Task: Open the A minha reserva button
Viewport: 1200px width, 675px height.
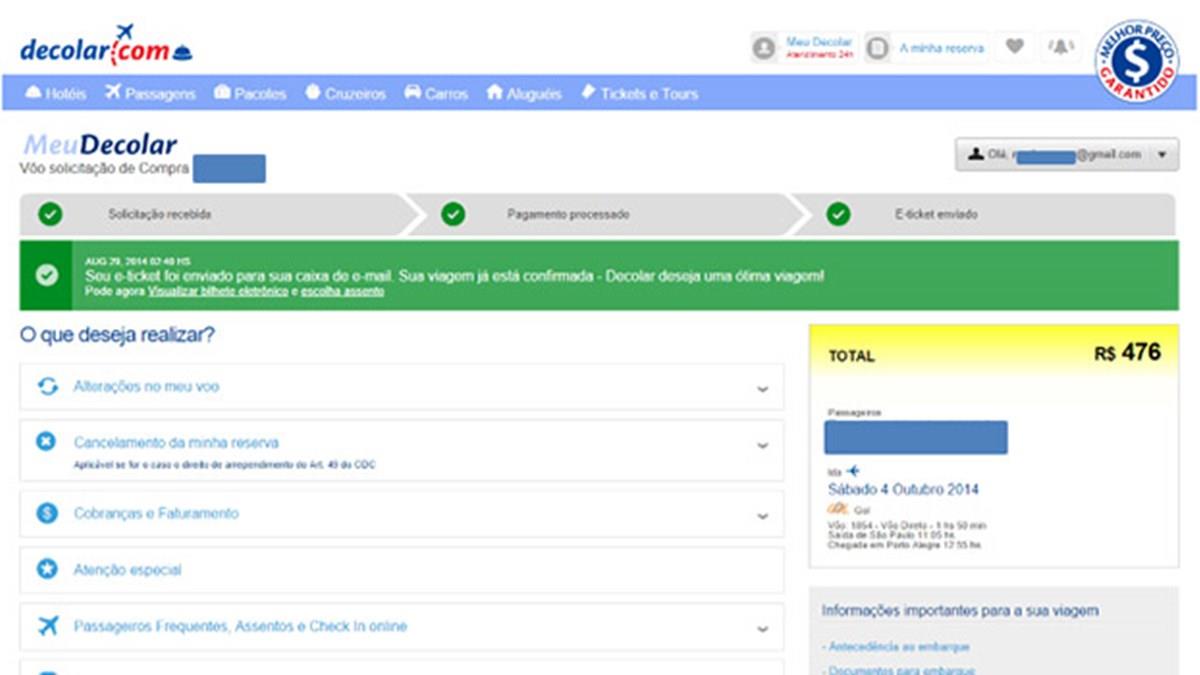Action: 926,47
